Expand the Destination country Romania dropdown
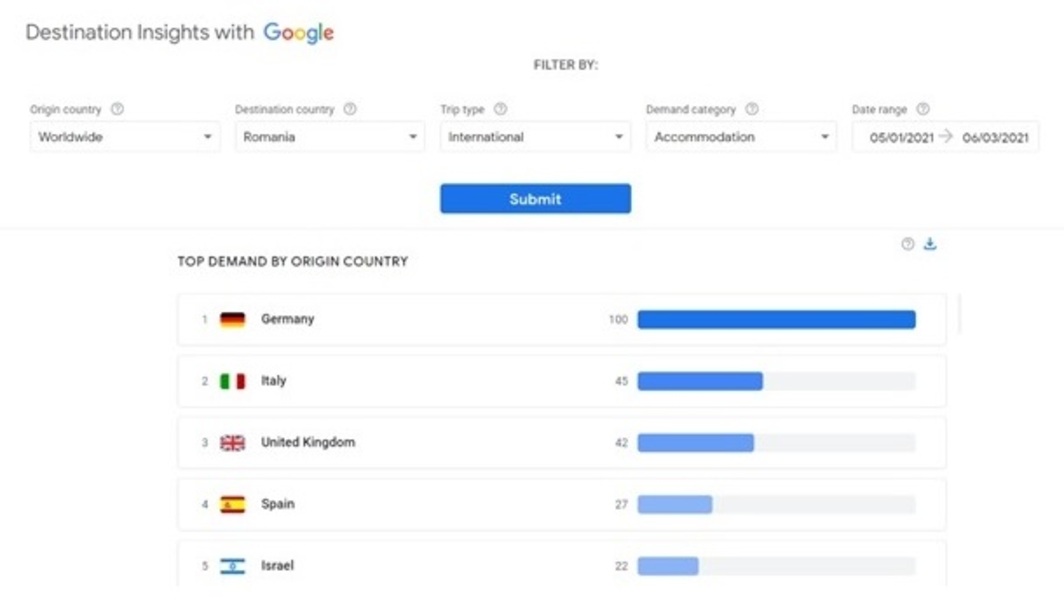Screen dimensions: 1064x600 pos(329,137)
